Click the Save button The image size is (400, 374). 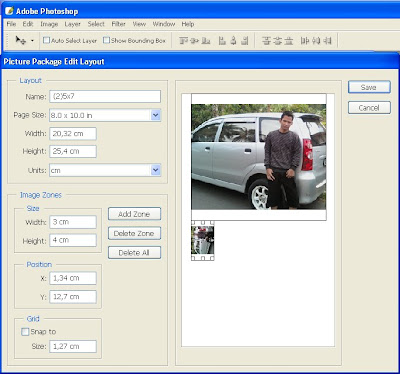(x=369, y=87)
